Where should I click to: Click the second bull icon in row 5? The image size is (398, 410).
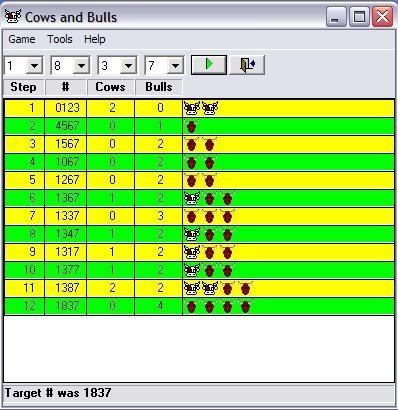click(x=209, y=181)
